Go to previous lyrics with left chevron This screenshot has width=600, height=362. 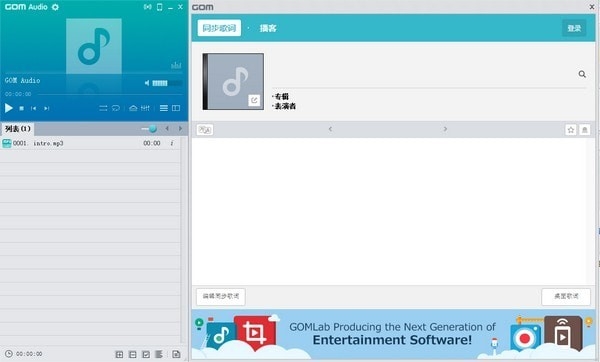(330, 129)
